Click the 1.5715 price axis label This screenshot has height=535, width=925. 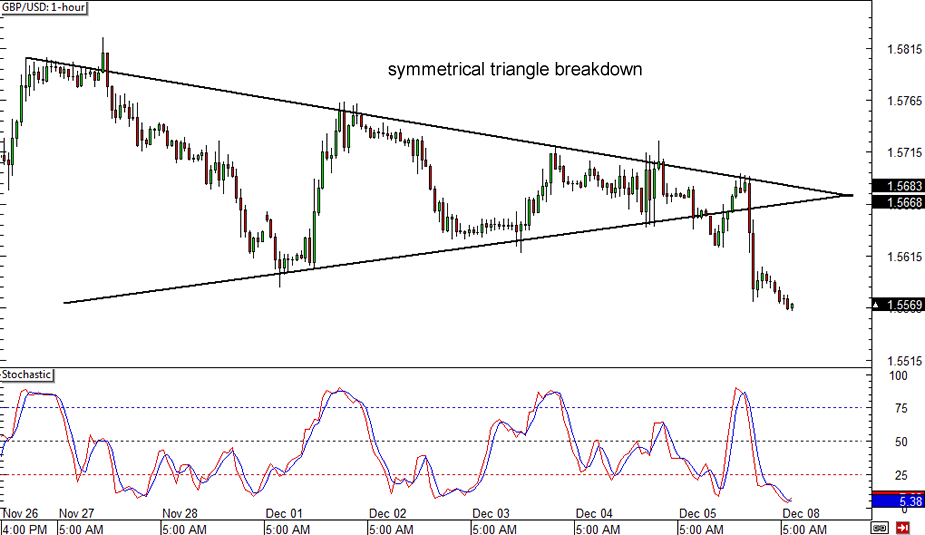point(904,153)
